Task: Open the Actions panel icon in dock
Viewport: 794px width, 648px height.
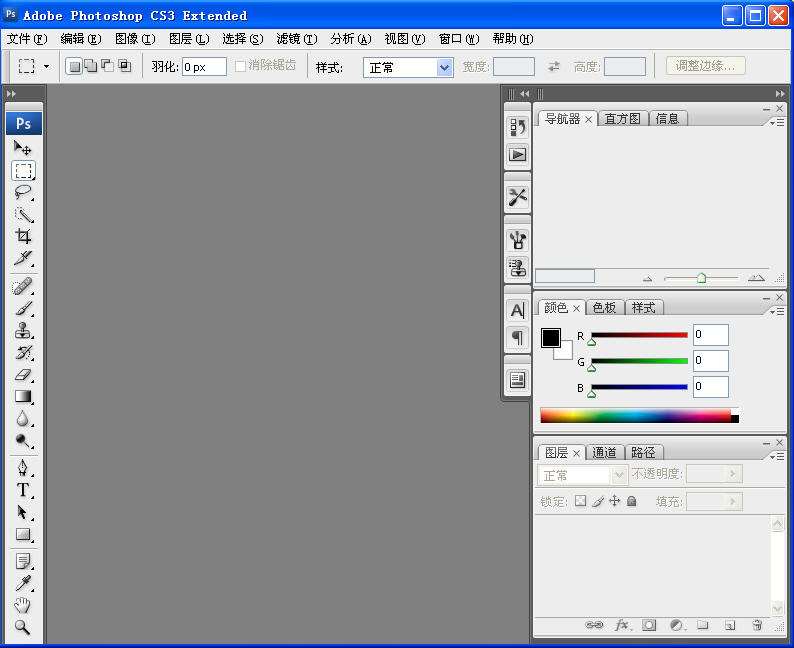Action: pos(518,154)
